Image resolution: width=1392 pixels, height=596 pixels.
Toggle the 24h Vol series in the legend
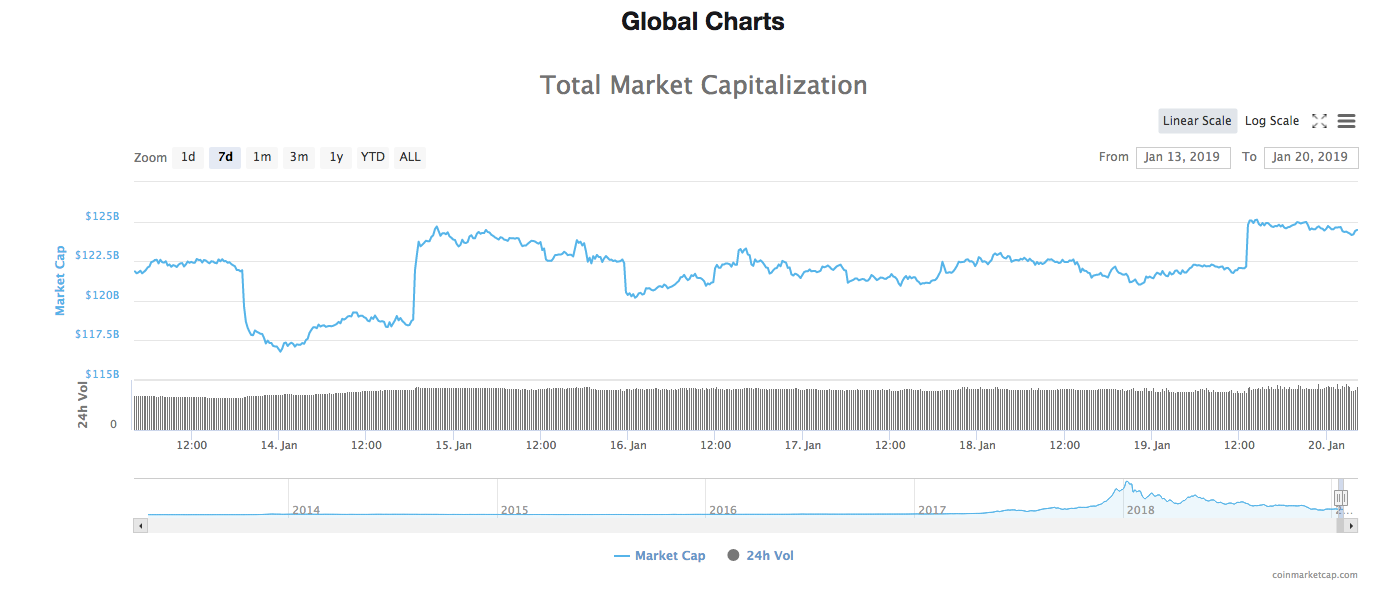(x=766, y=555)
